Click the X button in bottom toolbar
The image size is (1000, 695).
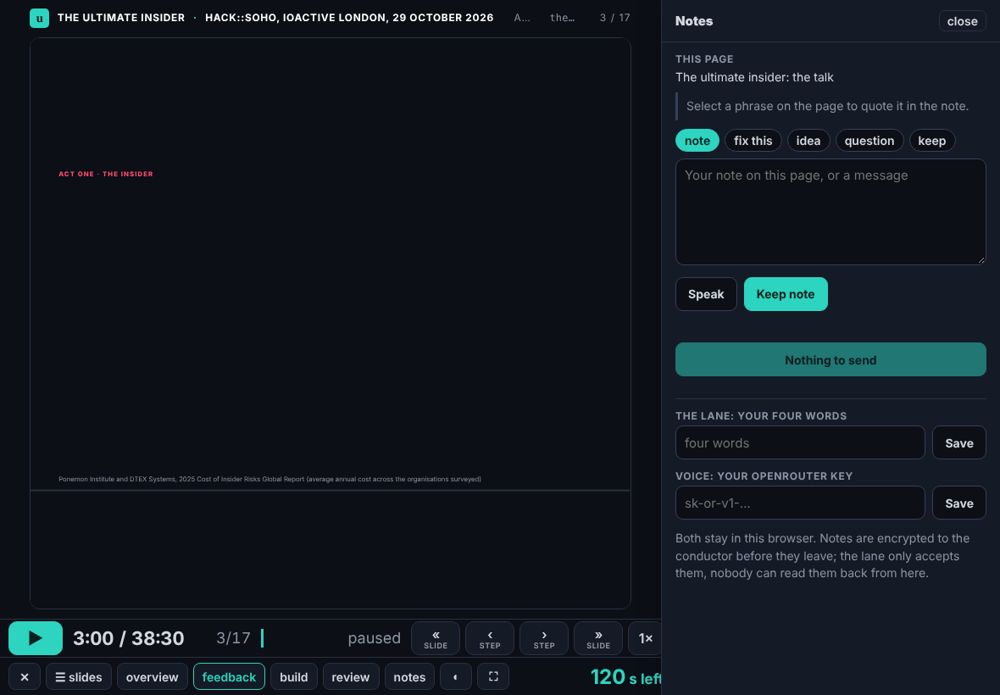[x=24, y=677]
